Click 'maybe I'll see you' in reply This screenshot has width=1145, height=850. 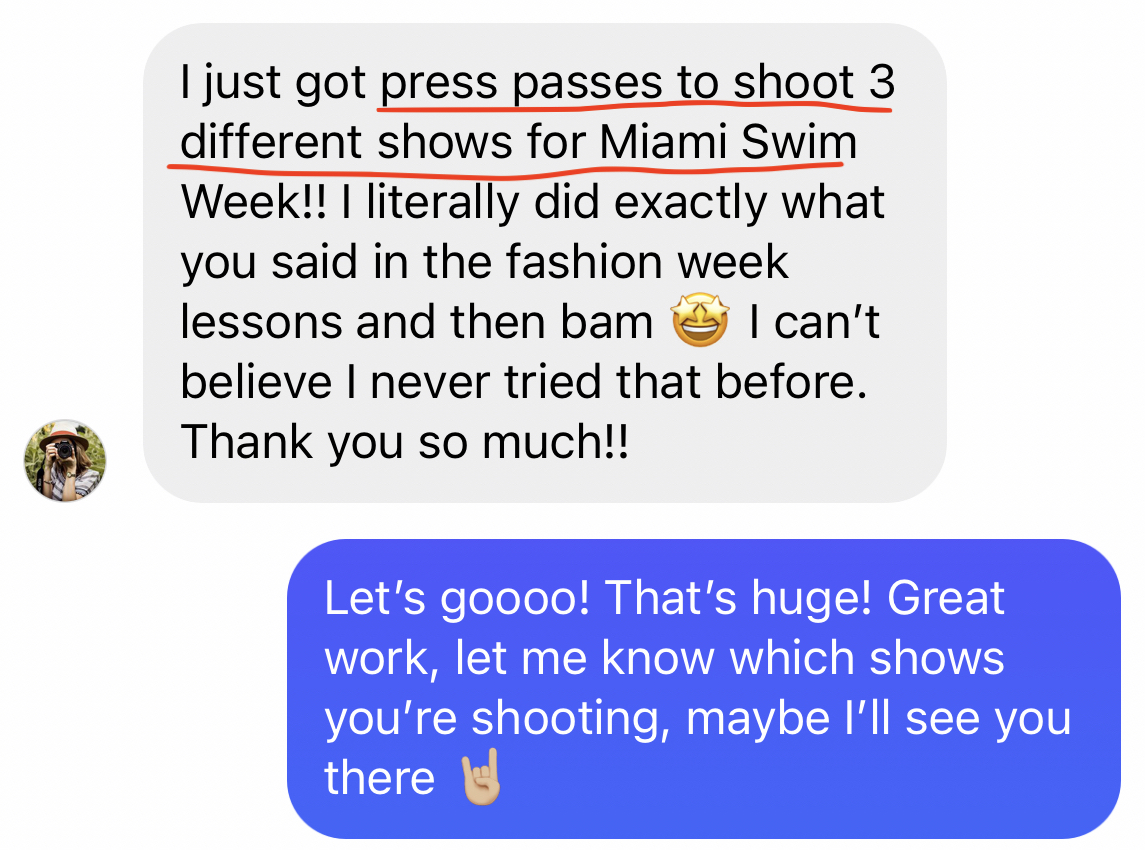878,720
